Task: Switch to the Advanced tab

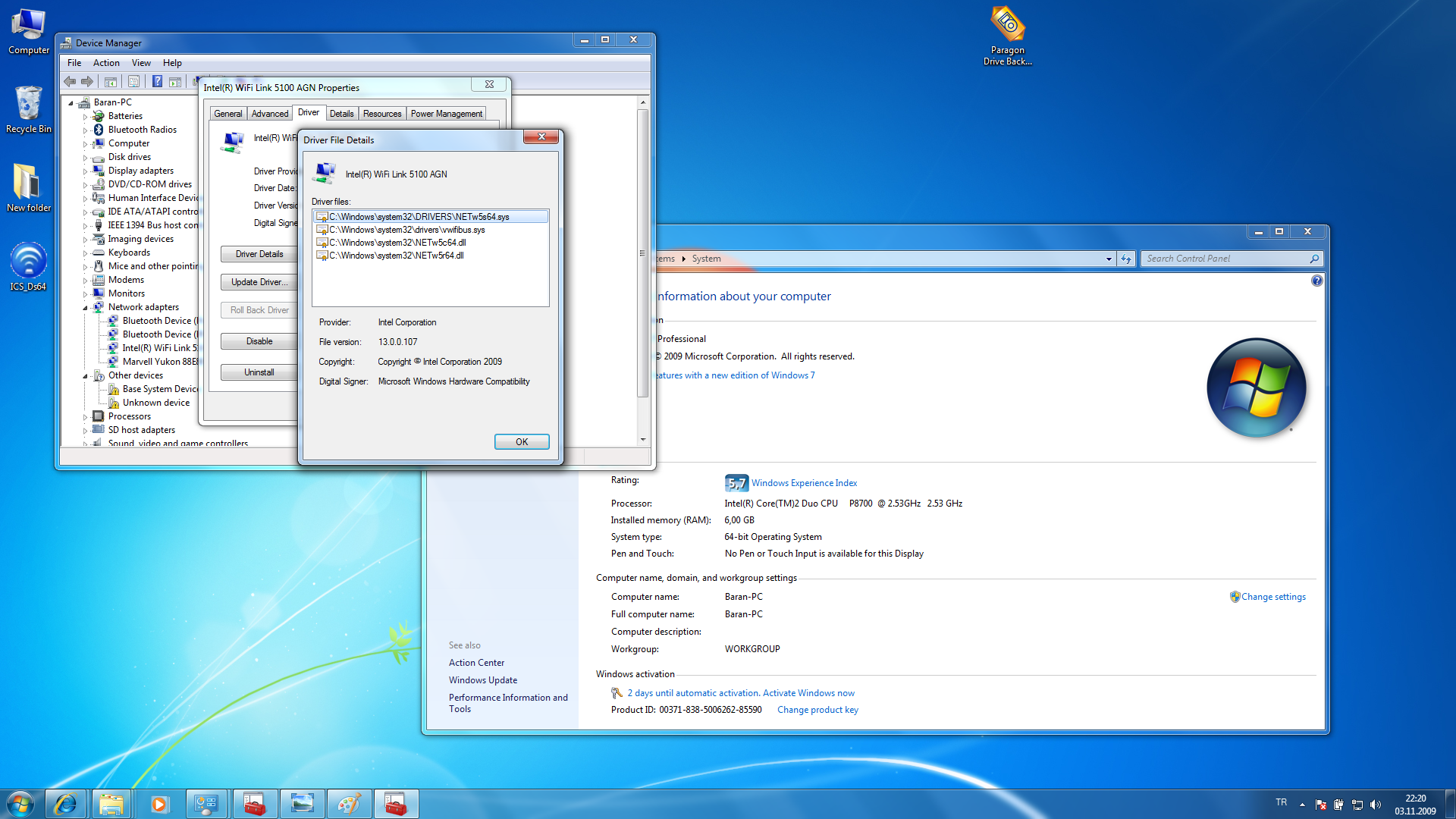Action: coord(270,114)
